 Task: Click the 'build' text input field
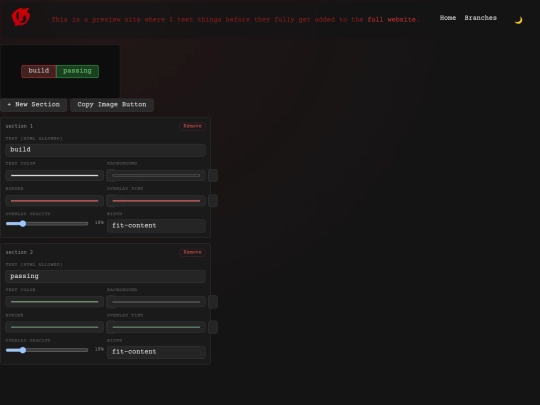tap(105, 150)
